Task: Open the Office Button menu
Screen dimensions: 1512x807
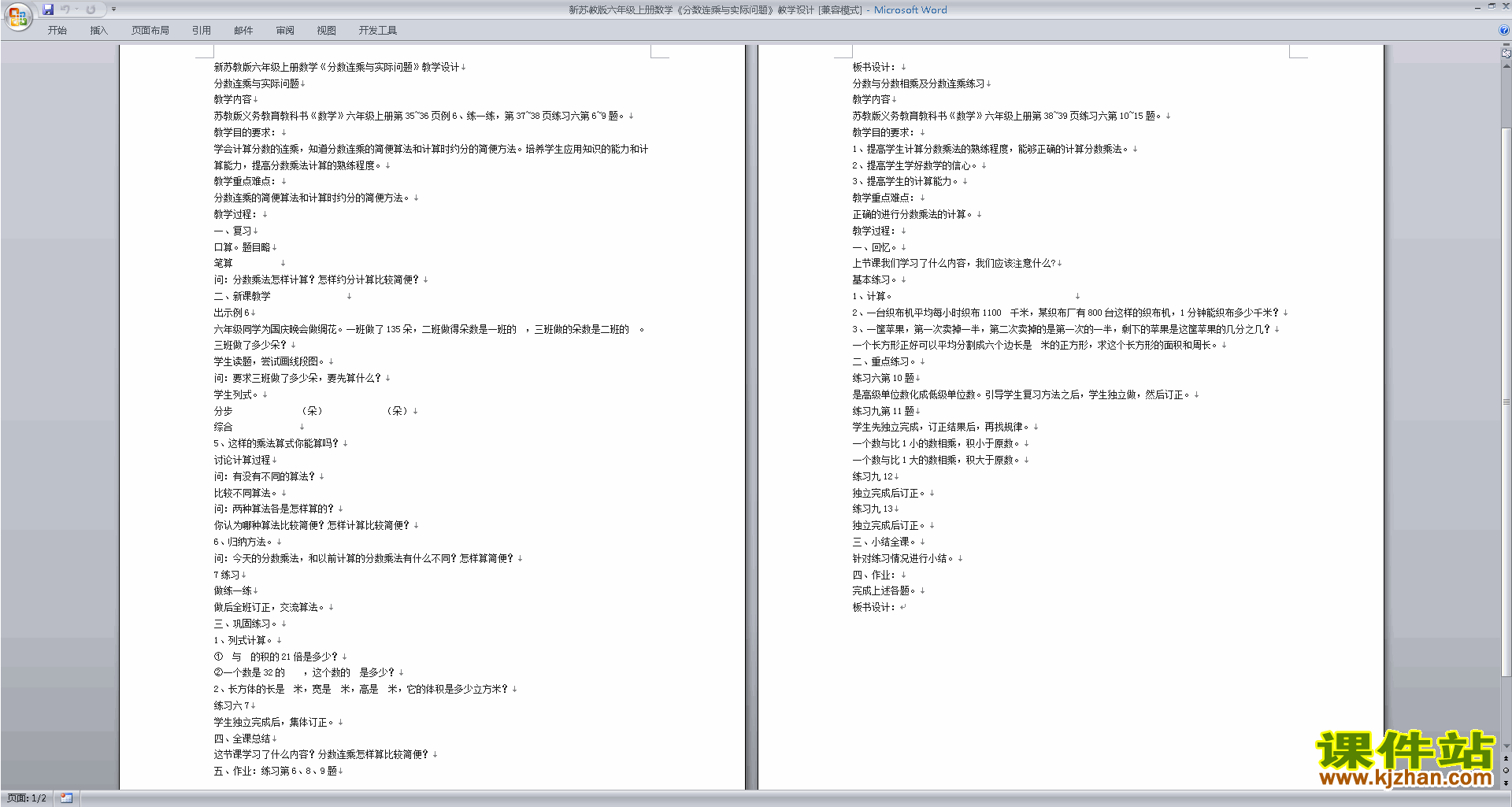Action: tap(17, 17)
